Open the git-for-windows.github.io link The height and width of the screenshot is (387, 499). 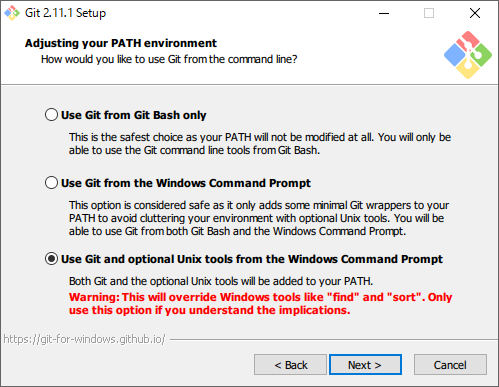(84, 339)
